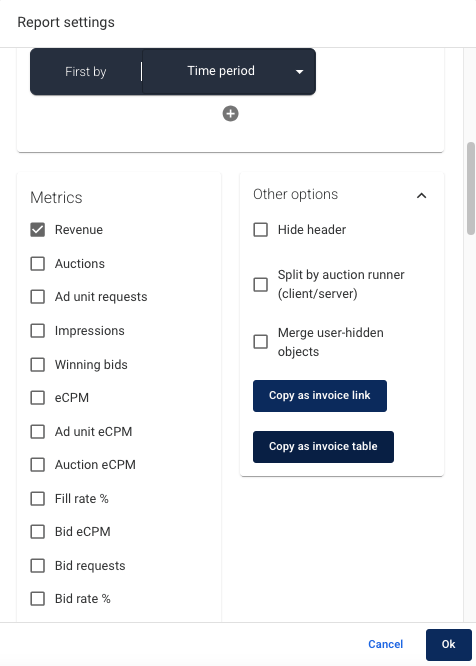
Task: Select the Winning bids metric
Action: coord(38,364)
